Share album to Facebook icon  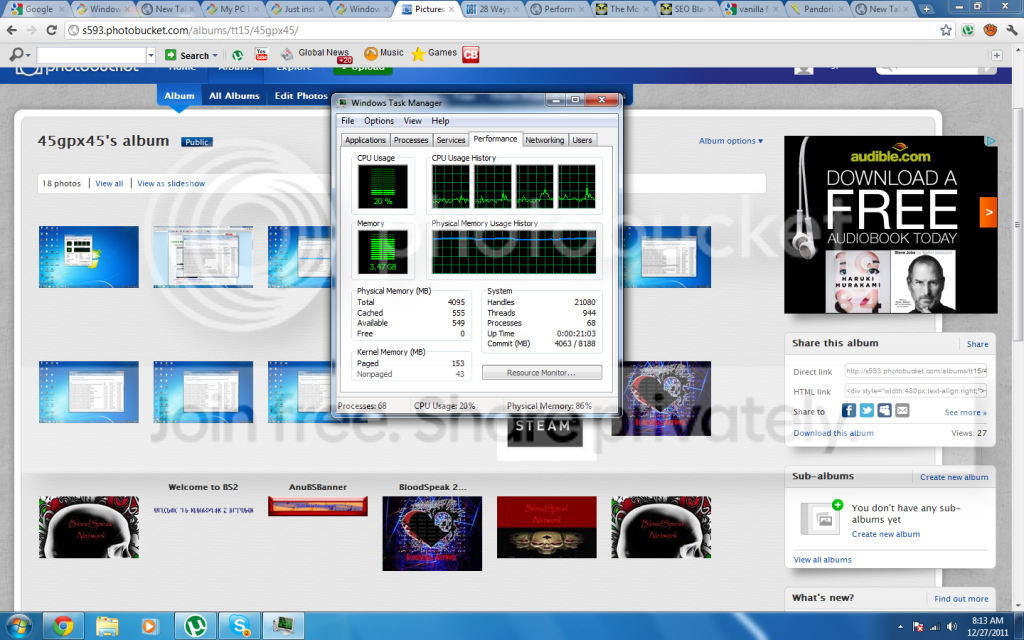pyautogui.click(x=848, y=410)
